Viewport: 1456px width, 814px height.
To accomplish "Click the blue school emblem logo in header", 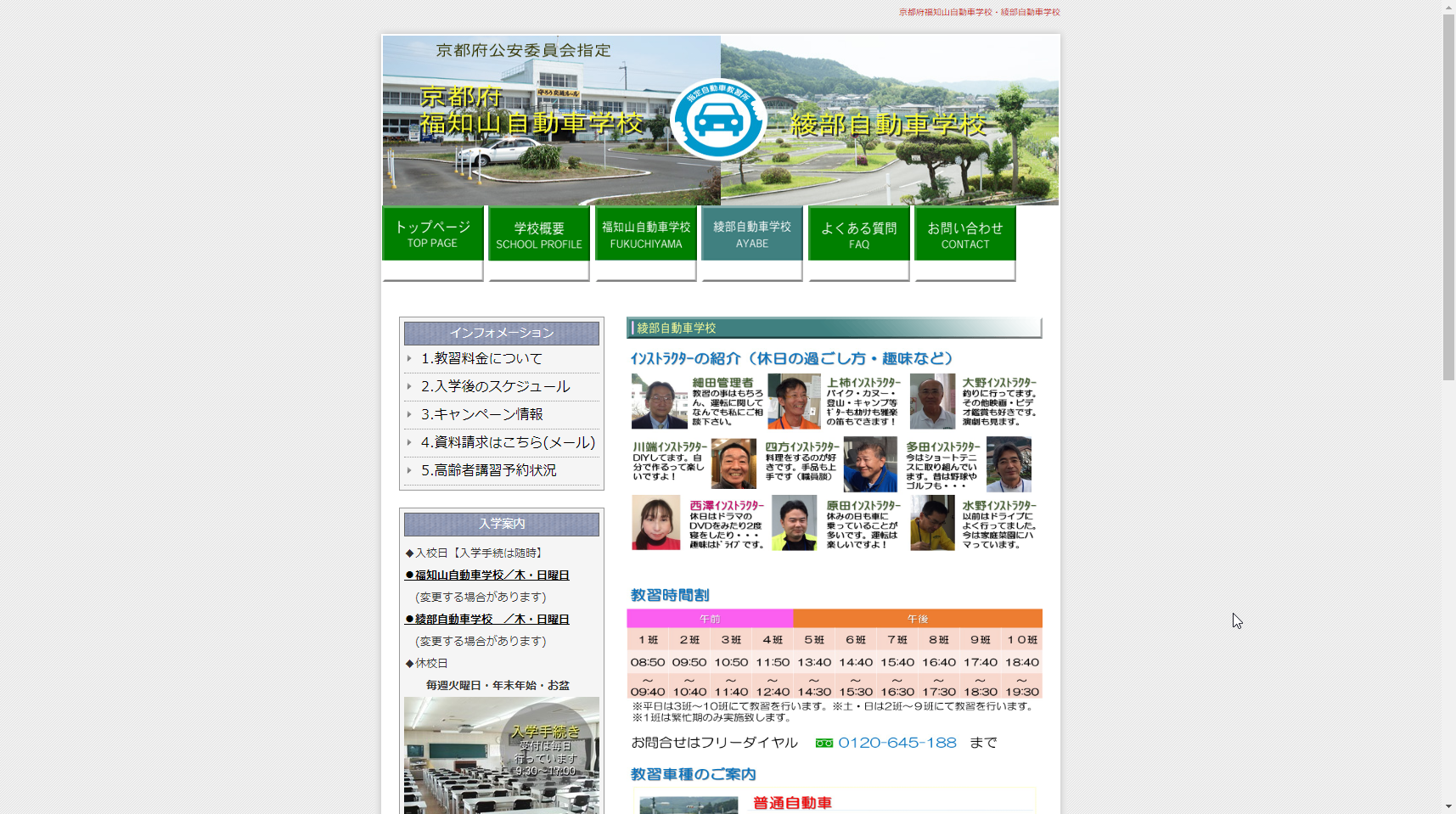I will click(x=719, y=119).
